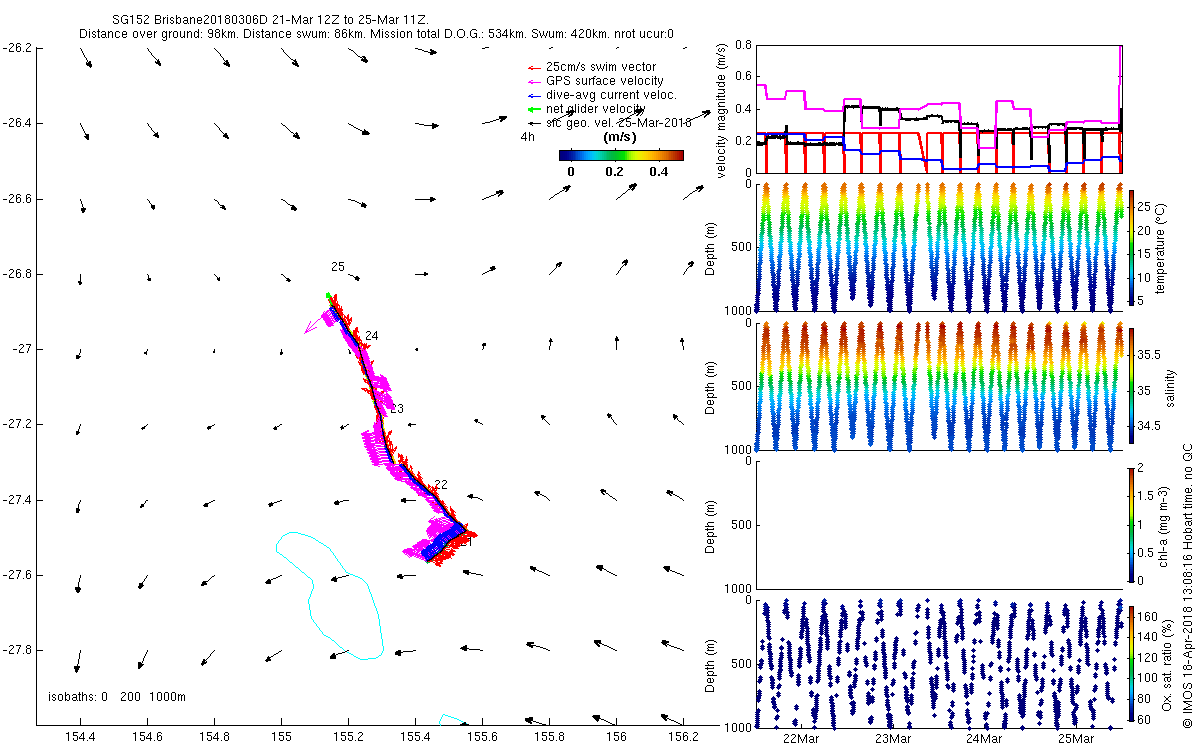The width and height of the screenshot is (1200, 750).
Task: Click the map longitude tick '154.8'
Action: (x=213, y=737)
